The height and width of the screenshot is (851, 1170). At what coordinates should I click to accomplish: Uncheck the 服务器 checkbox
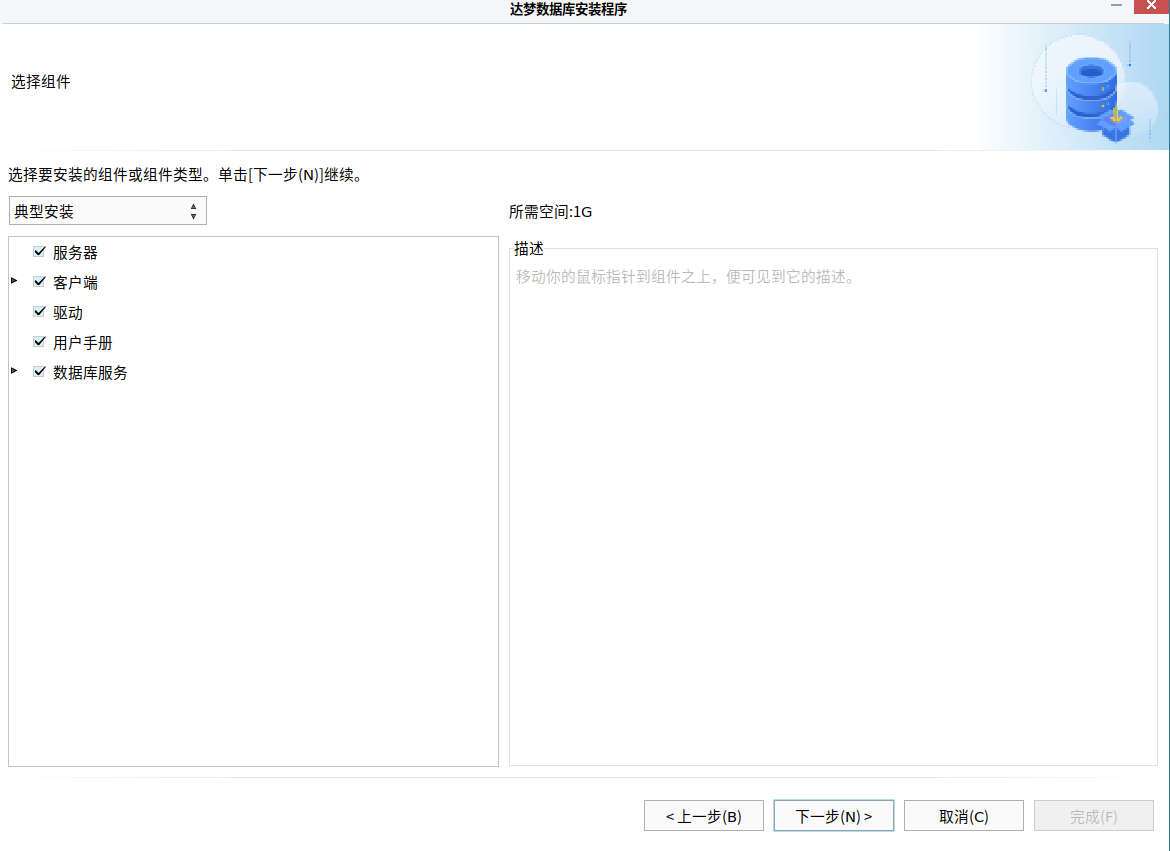click(x=40, y=252)
